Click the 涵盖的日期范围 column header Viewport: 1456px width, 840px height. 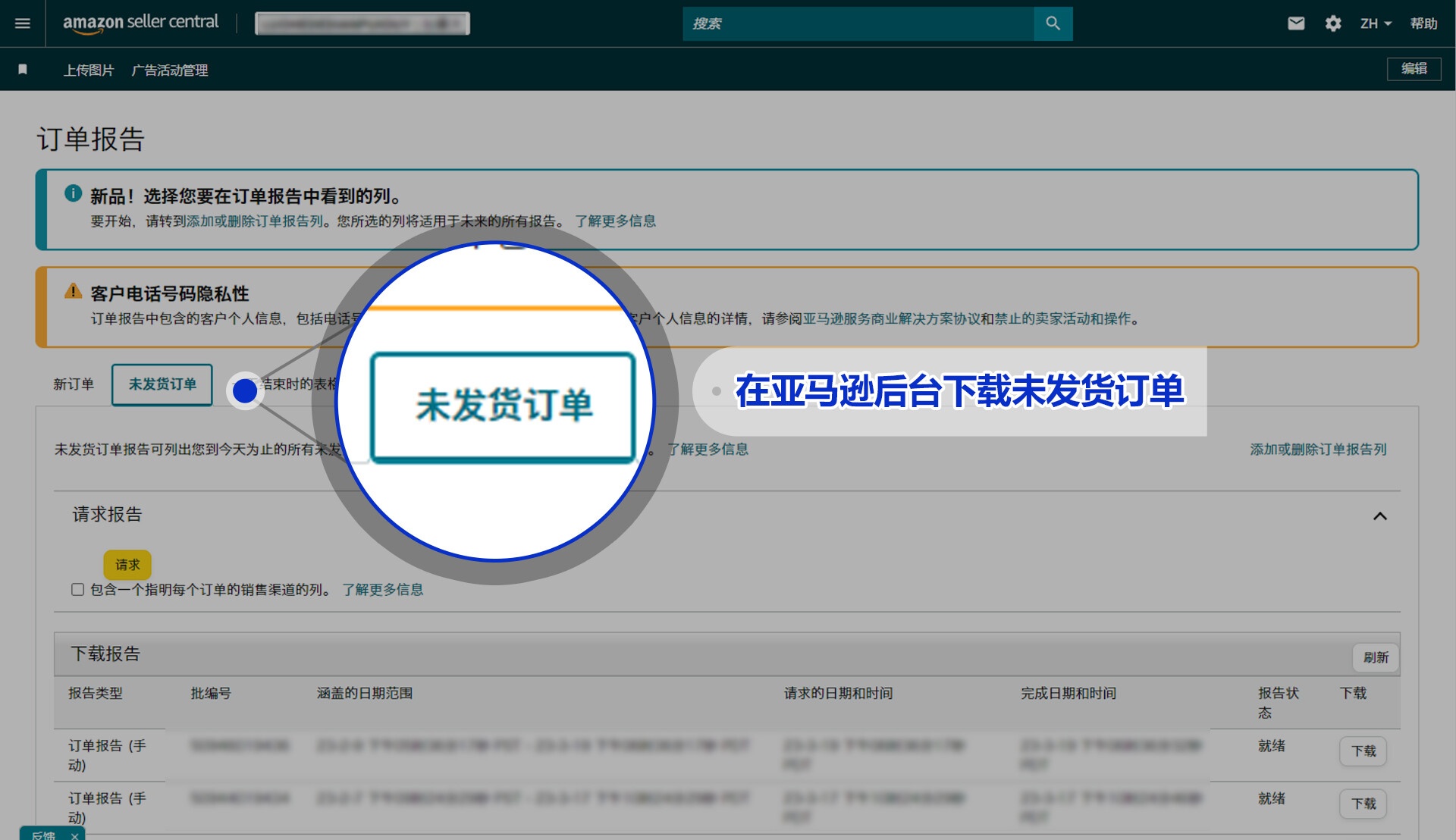[x=365, y=693]
